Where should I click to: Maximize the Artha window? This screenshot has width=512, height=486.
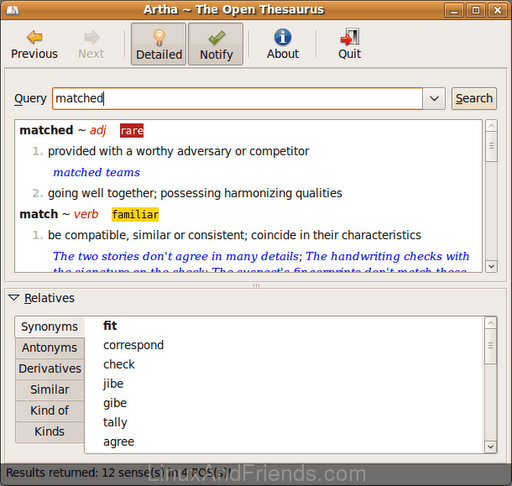(x=476, y=10)
